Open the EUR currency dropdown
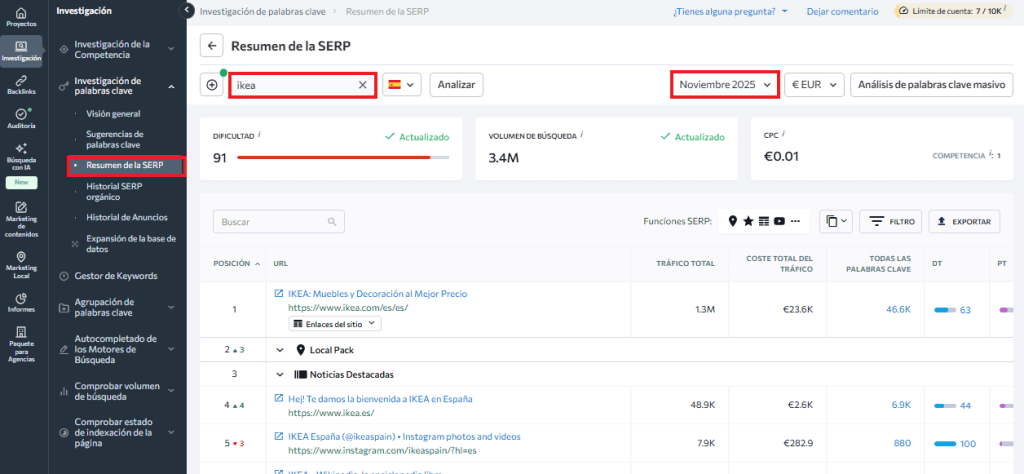 pos(814,85)
